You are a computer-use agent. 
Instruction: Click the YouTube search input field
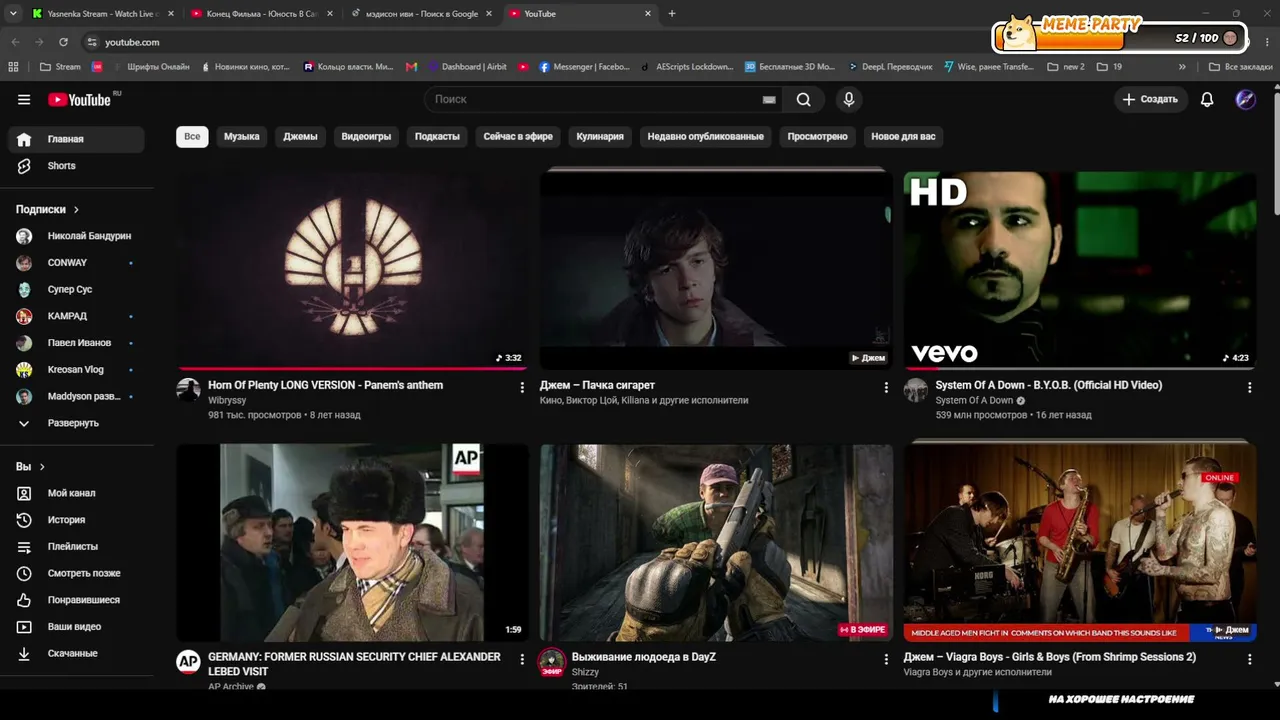click(595, 99)
